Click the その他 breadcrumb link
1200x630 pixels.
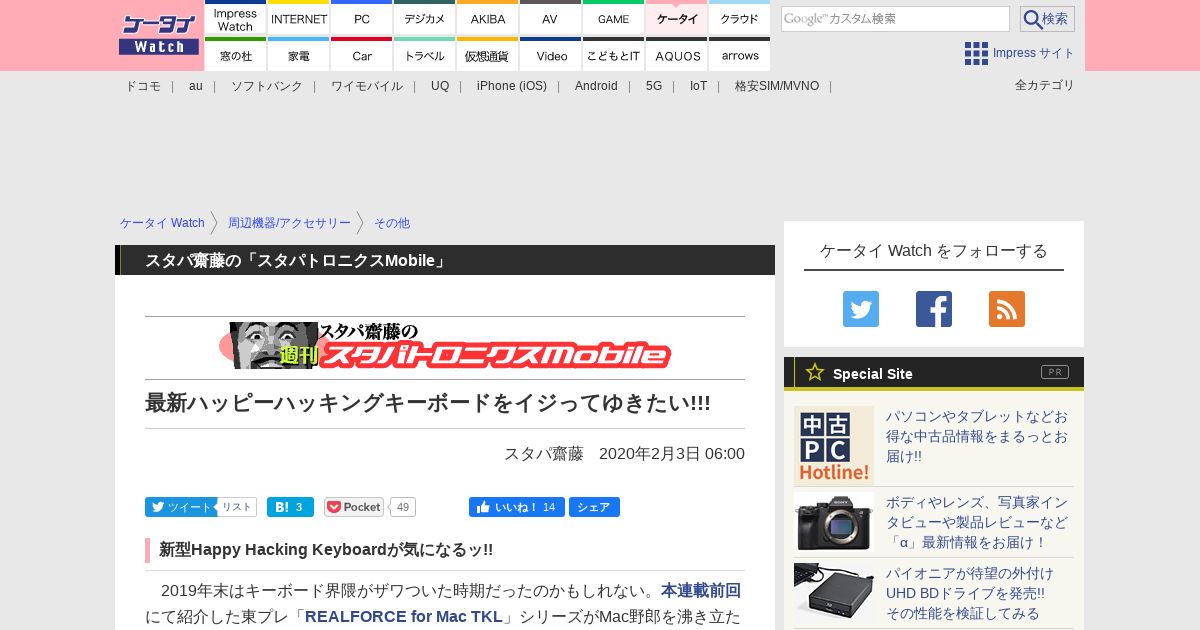(x=392, y=223)
